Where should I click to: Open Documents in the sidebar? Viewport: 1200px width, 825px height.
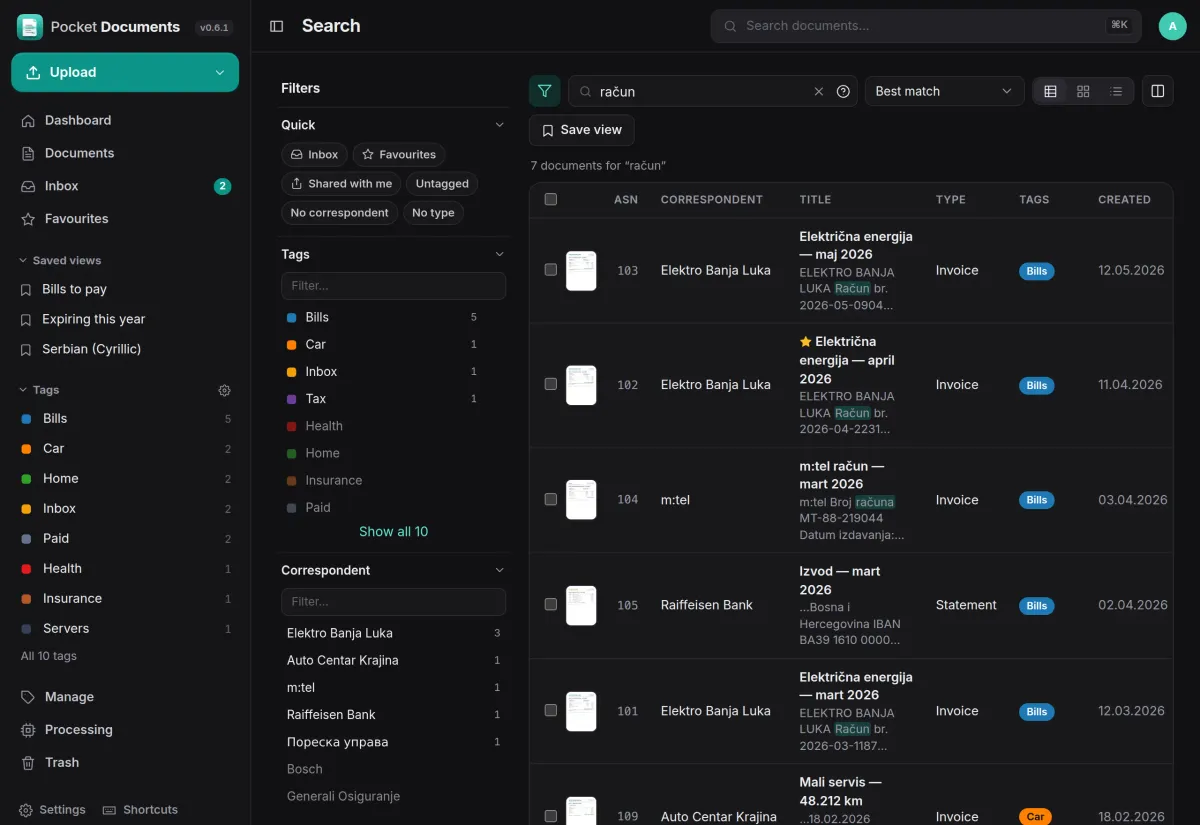click(x=125, y=153)
